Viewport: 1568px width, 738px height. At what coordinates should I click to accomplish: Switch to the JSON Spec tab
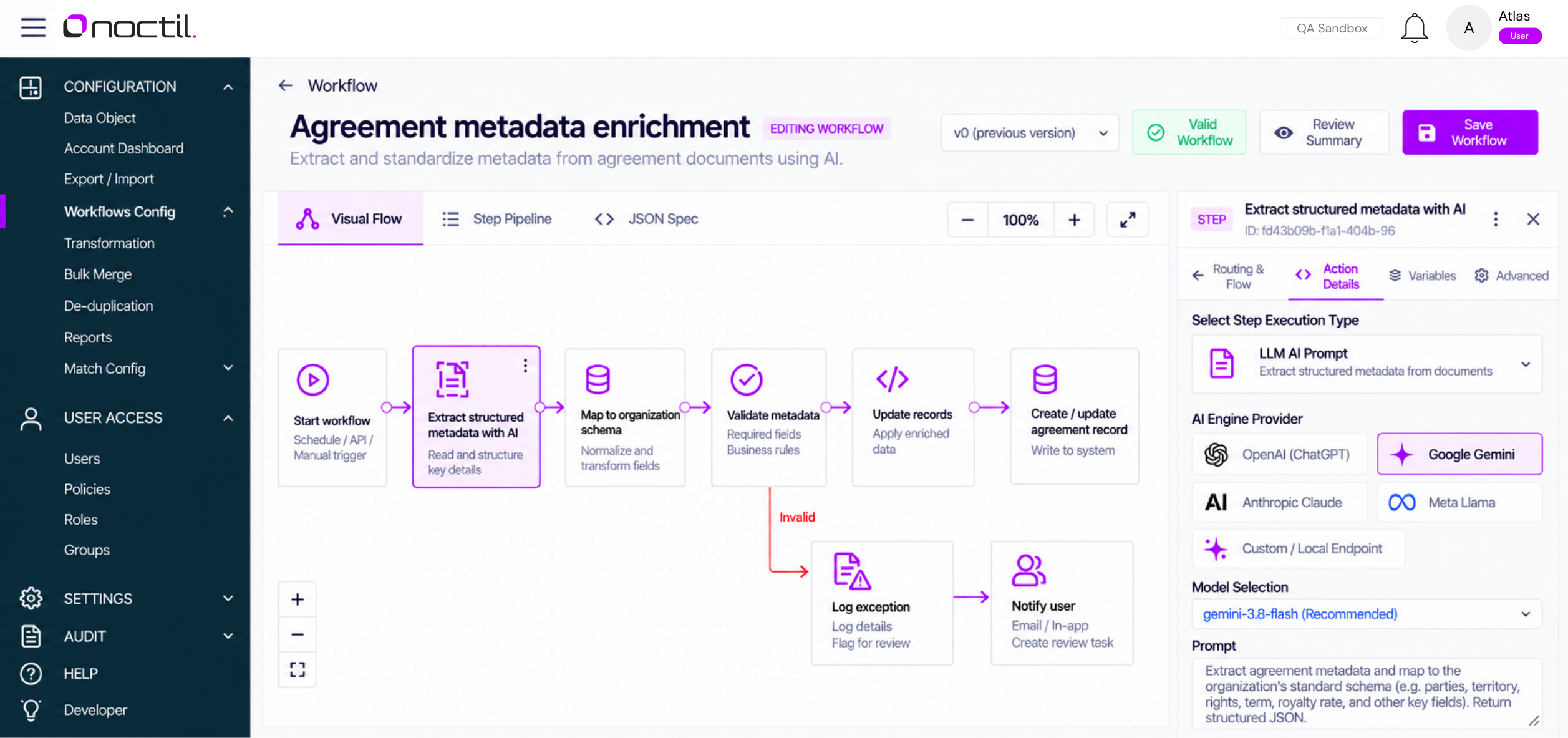point(646,219)
